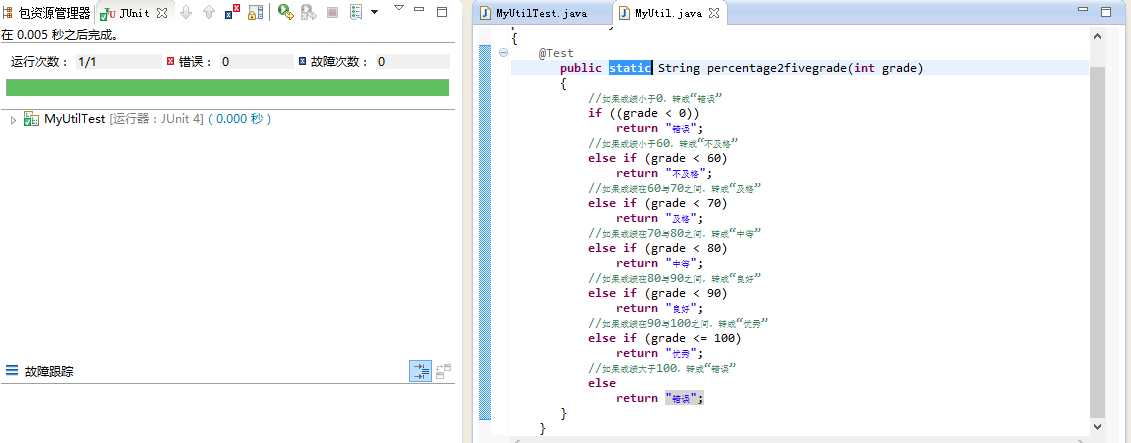Switch to 包资源管理器 tab

pyautogui.click(x=48, y=14)
